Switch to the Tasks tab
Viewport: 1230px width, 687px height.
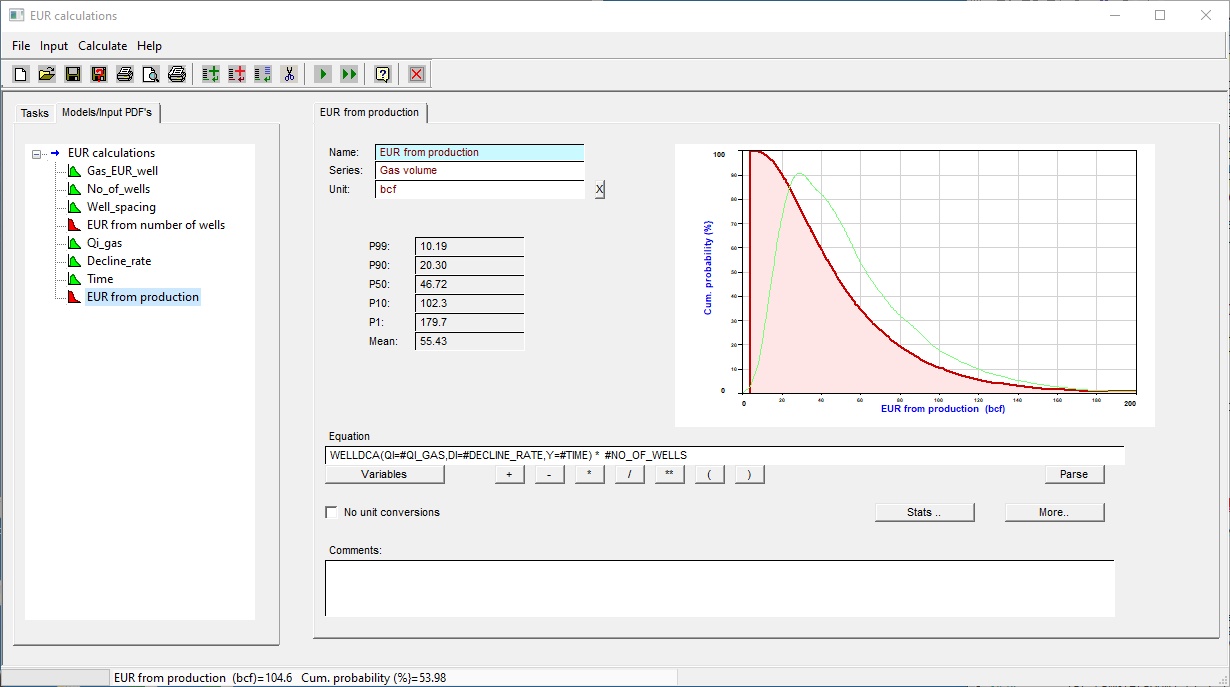tap(35, 113)
